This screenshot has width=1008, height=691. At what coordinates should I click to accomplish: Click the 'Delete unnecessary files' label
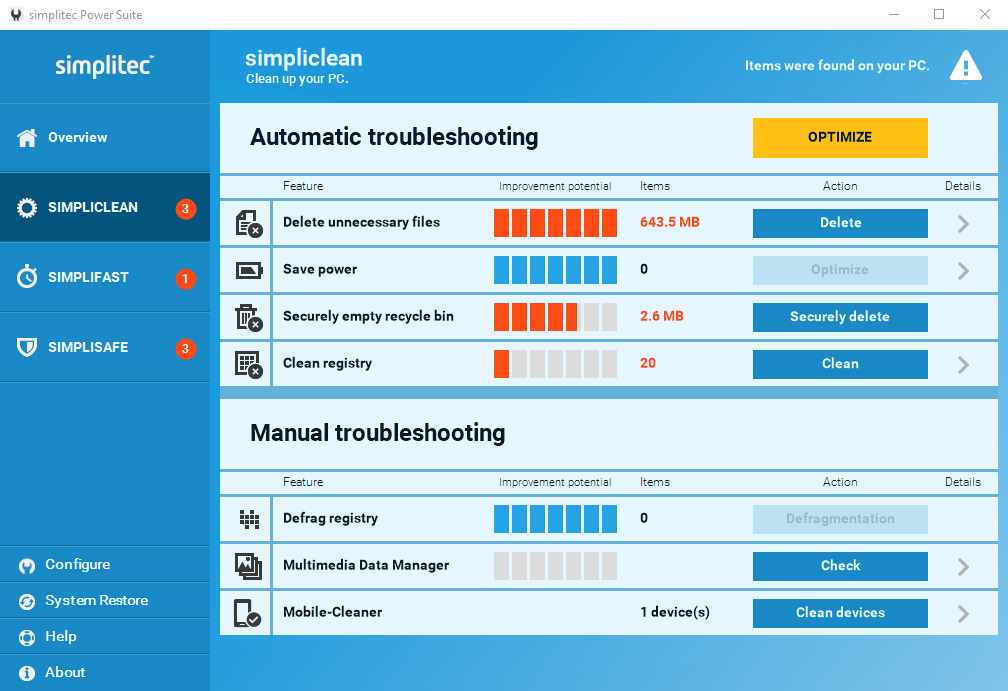point(361,222)
